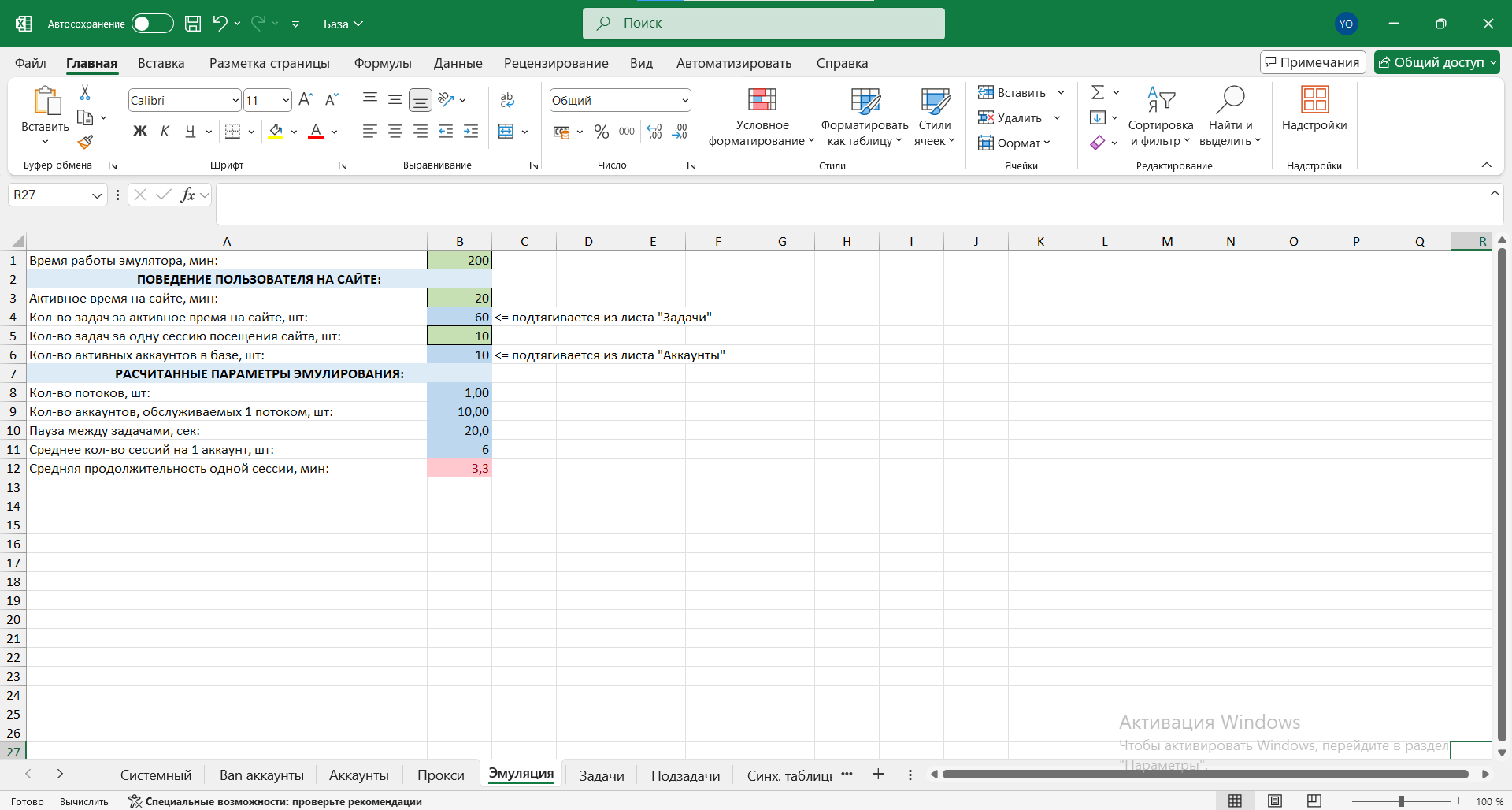Open the Calibri font name dropdown
The image size is (1512, 810).
tap(235, 100)
